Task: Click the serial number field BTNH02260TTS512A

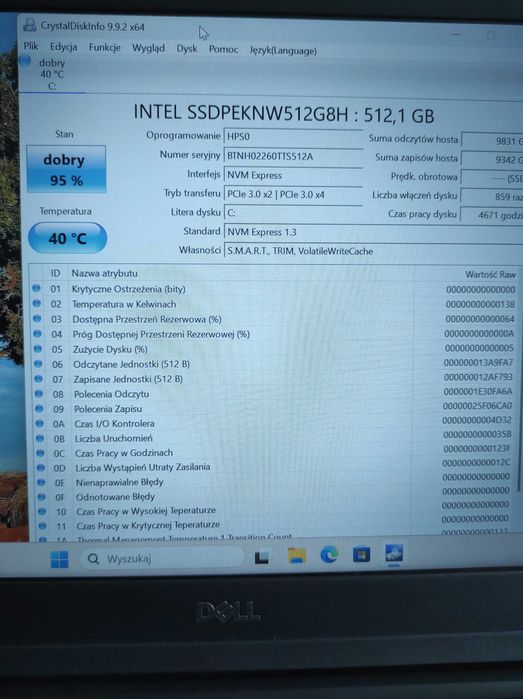Action: pyautogui.click(x=292, y=156)
